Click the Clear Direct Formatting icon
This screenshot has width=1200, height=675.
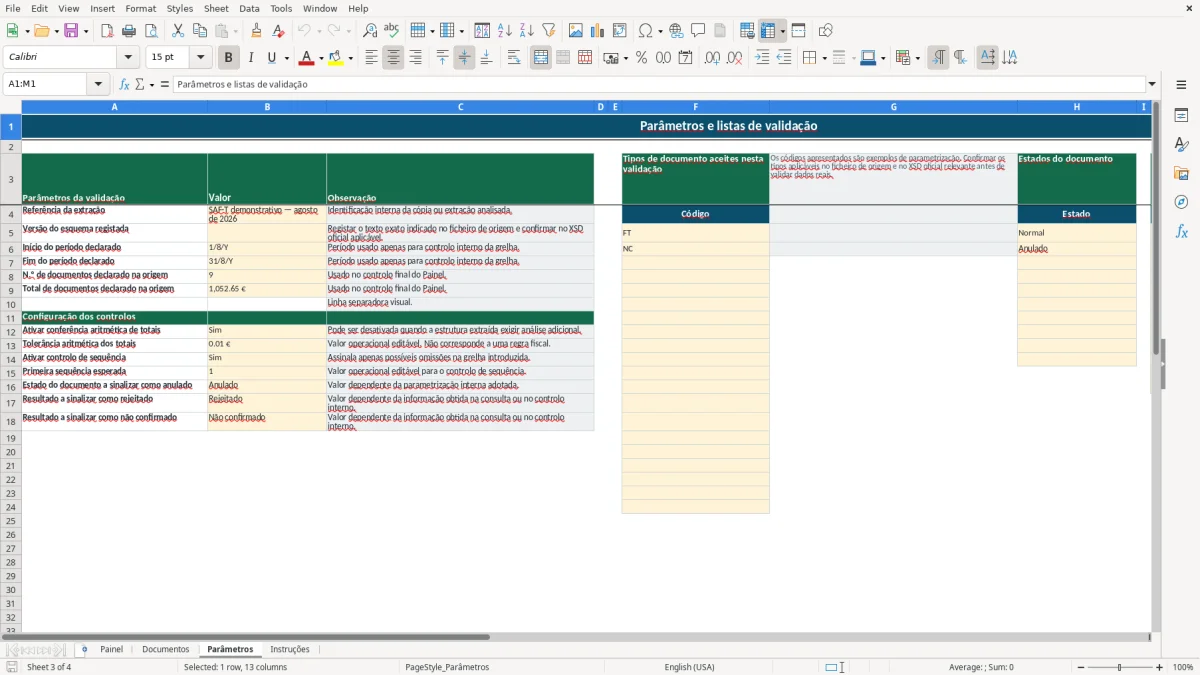click(279, 31)
